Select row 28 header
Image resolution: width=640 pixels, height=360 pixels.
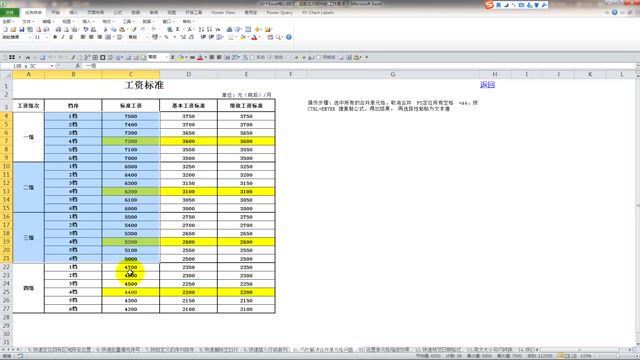[6, 317]
